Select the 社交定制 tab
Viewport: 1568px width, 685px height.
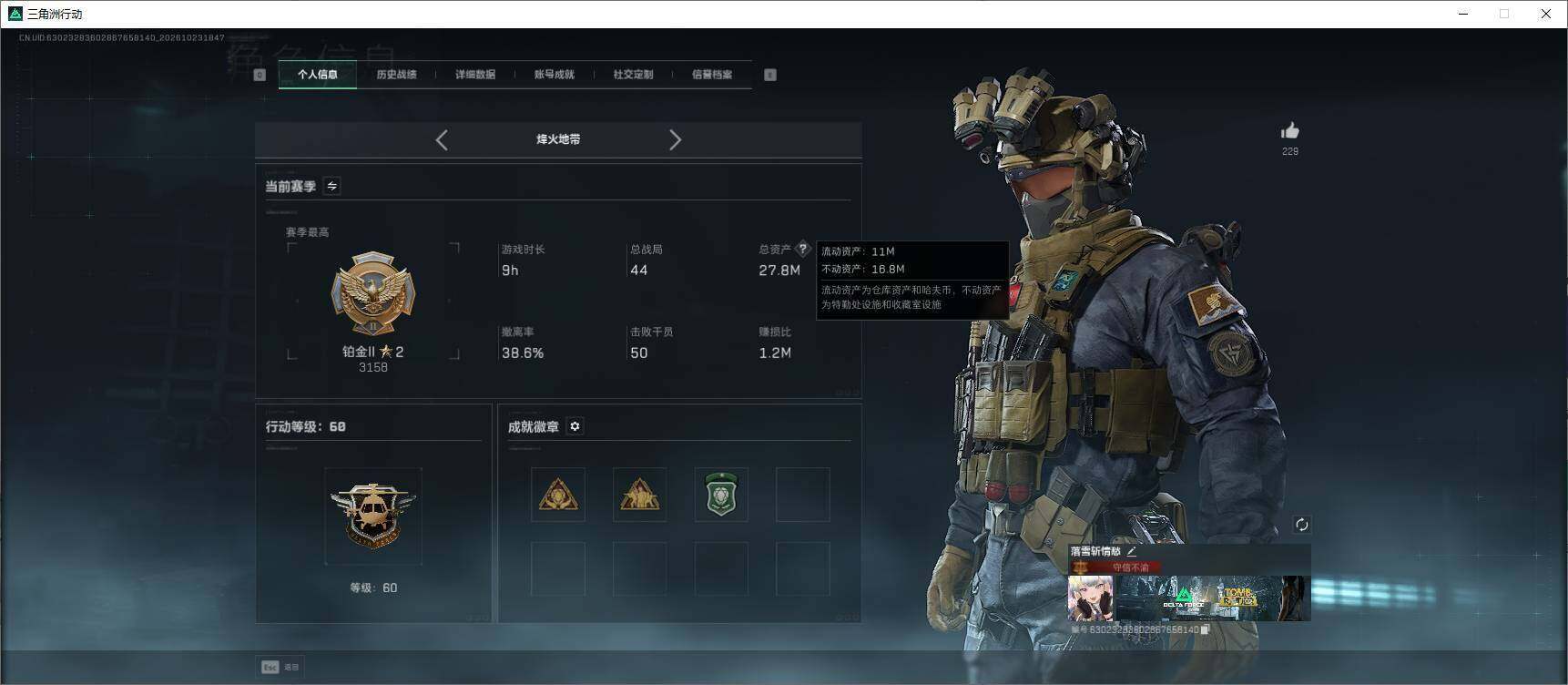coord(633,75)
